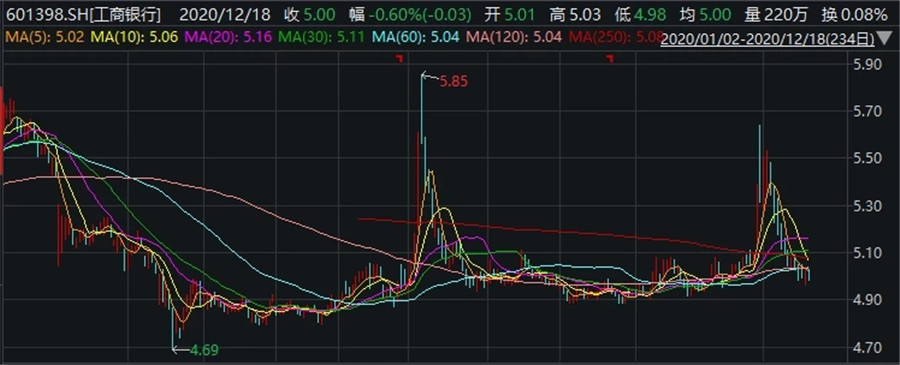Open the date range 2020/01/02-2020/12/18 selector

point(768,39)
